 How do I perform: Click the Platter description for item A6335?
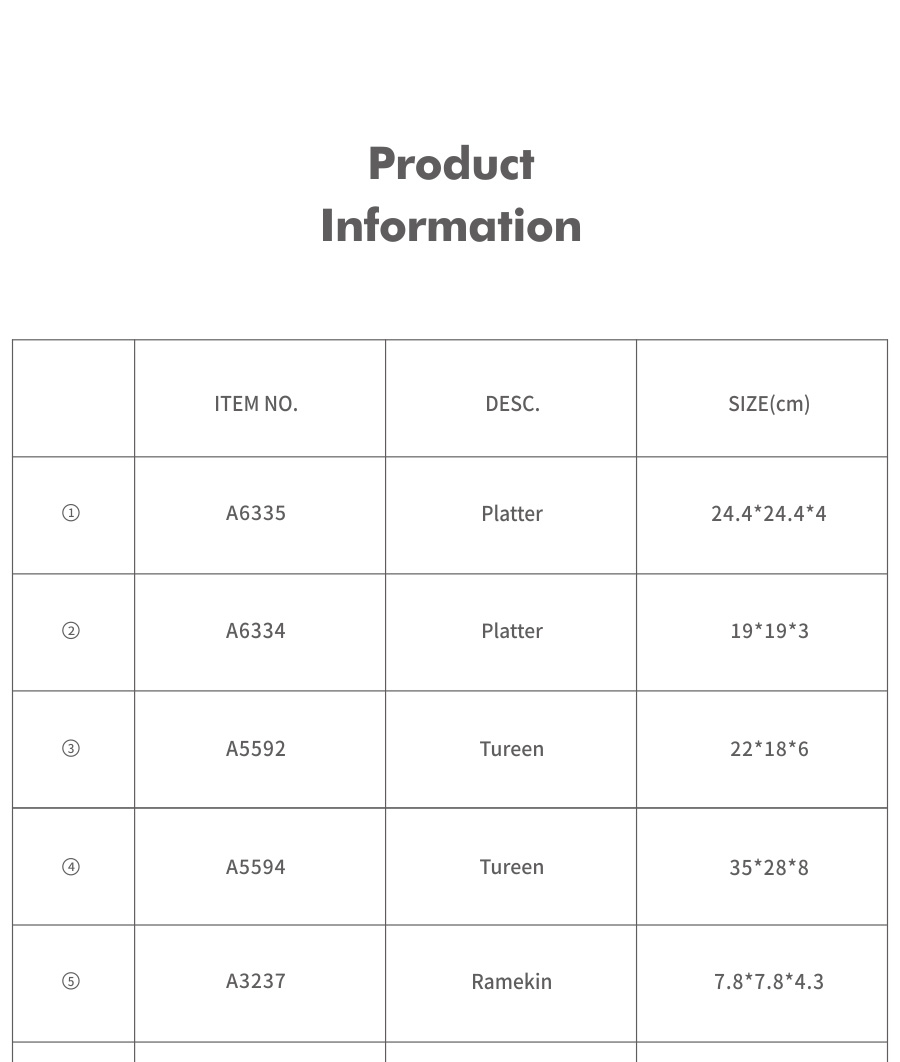[512, 514]
